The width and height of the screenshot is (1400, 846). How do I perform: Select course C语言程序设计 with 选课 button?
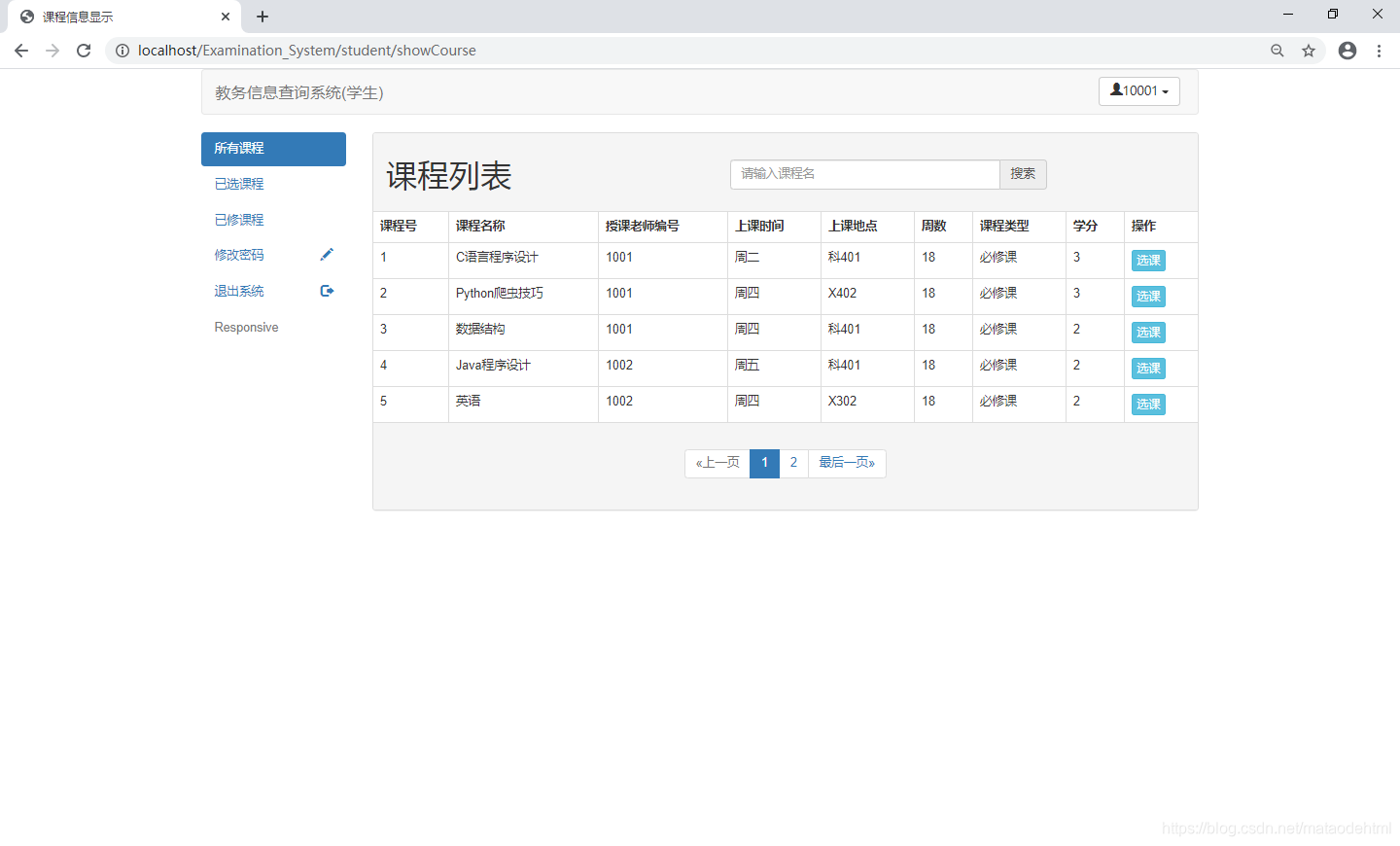coord(1148,261)
